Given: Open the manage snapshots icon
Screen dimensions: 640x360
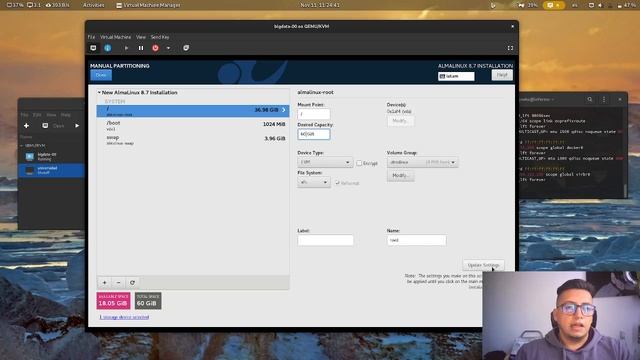Looking at the screenshot, I should coord(186,48).
